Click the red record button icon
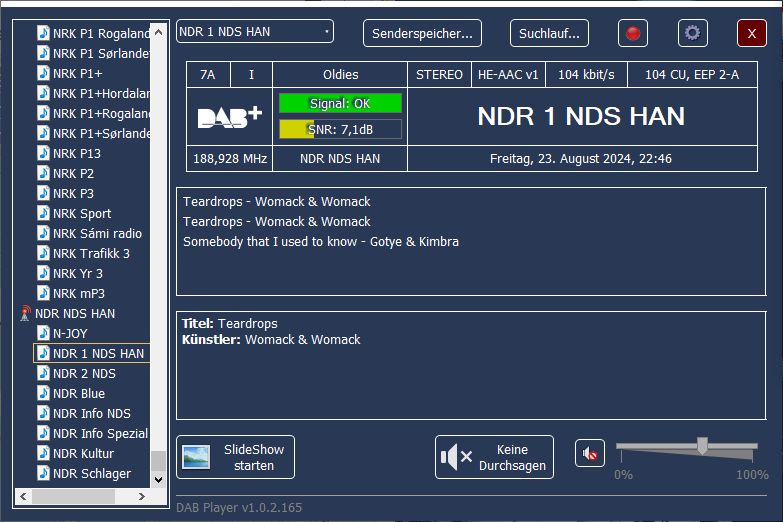The width and height of the screenshot is (783, 522). tap(632, 33)
